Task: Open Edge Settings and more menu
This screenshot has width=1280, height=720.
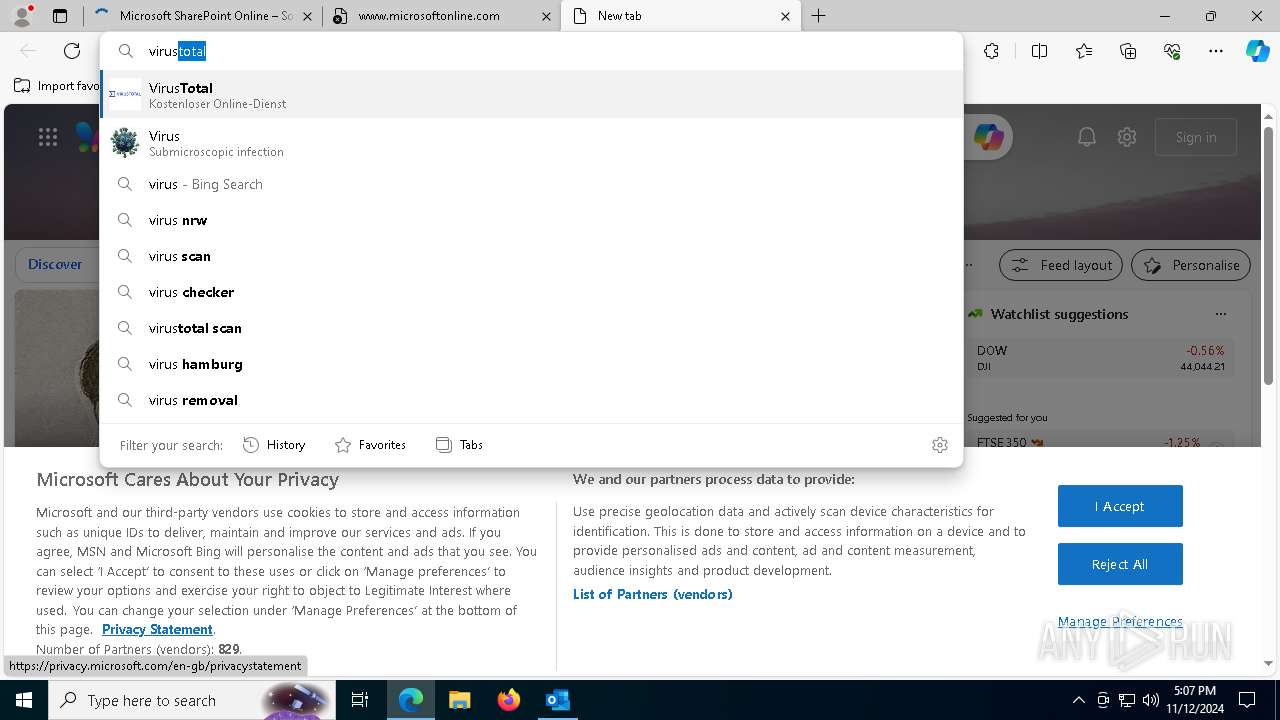Action: [1216, 51]
